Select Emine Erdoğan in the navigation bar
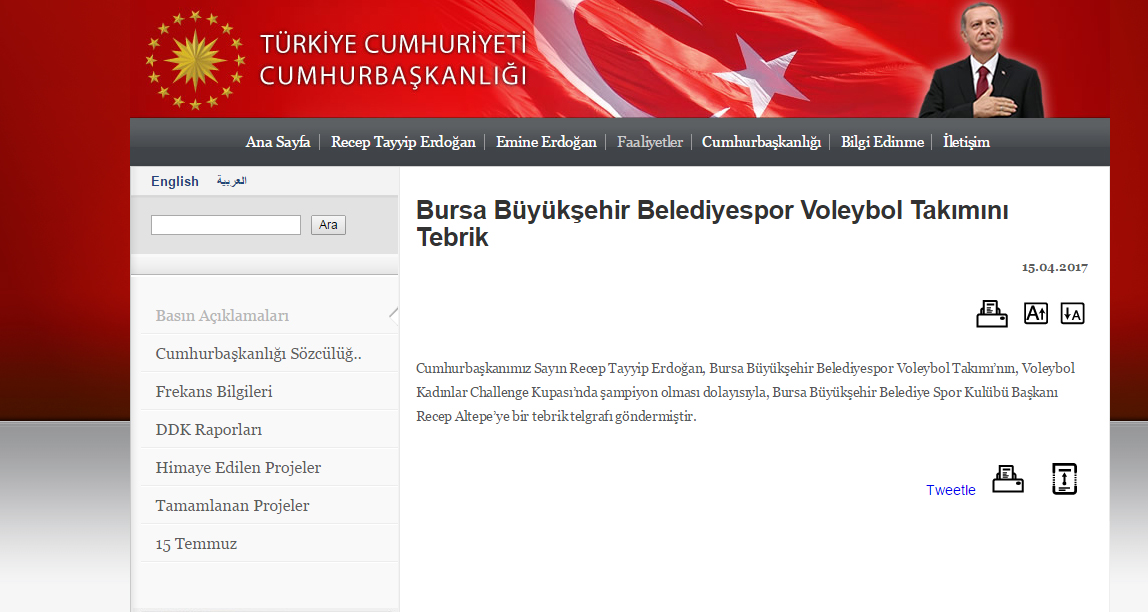The image size is (1148, 612). (x=546, y=142)
